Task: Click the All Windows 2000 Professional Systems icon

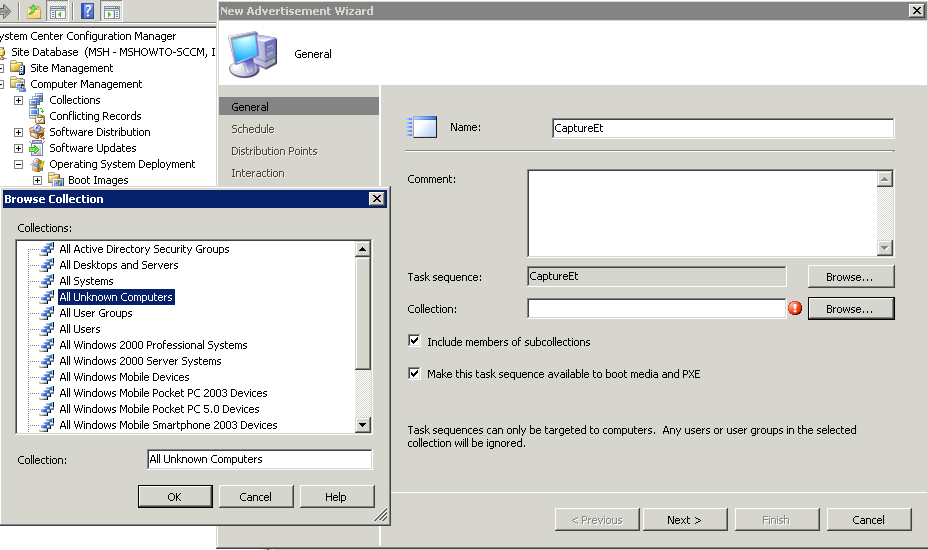Action: pyautogui.click(x=47, y=345)
